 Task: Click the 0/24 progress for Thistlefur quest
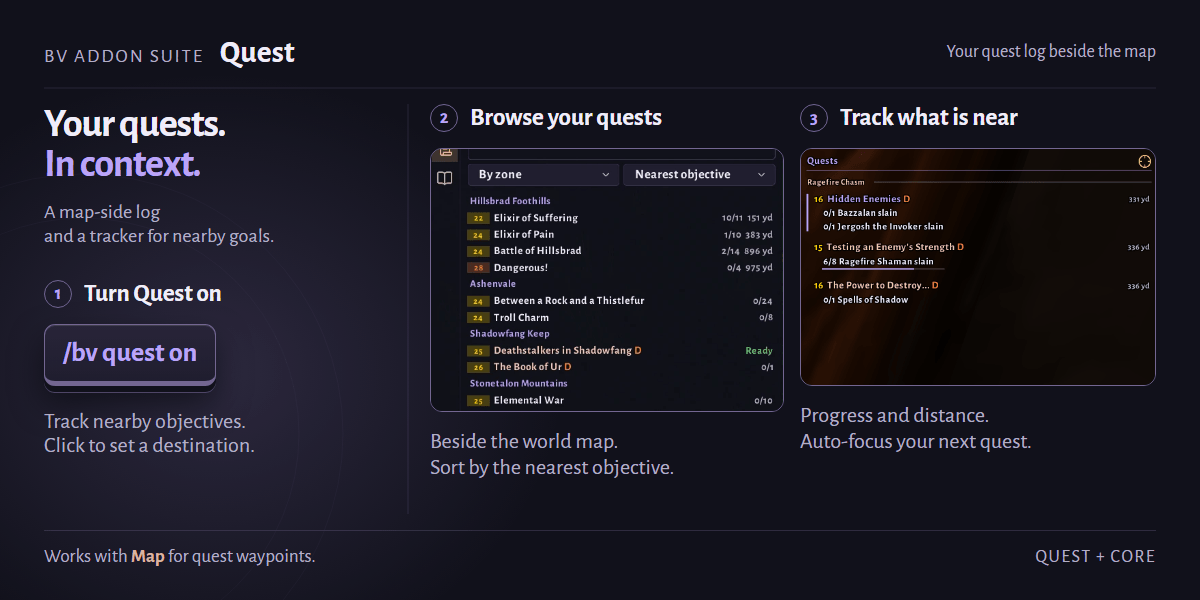(763, 301)
